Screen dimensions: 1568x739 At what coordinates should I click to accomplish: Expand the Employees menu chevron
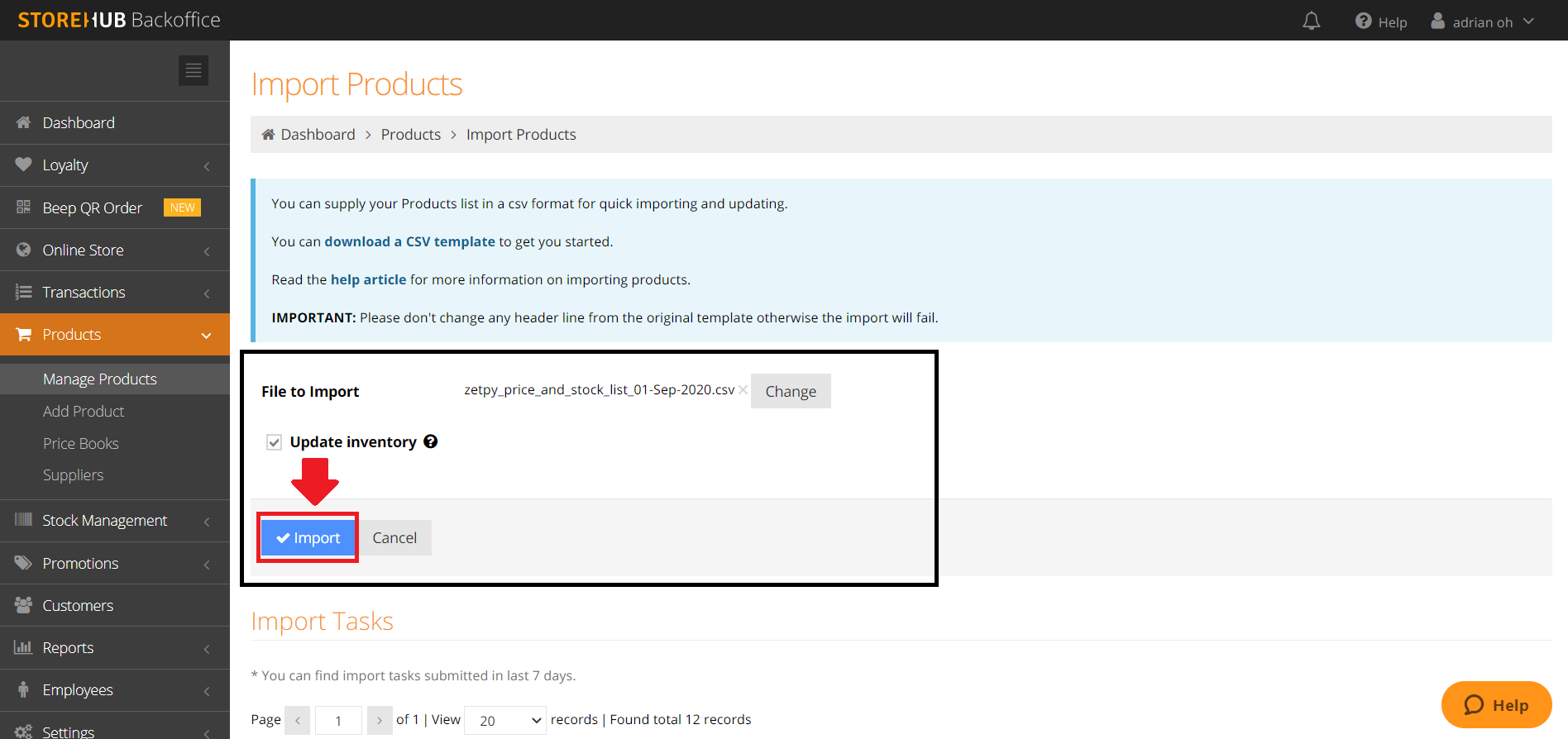tap(207, 691)
